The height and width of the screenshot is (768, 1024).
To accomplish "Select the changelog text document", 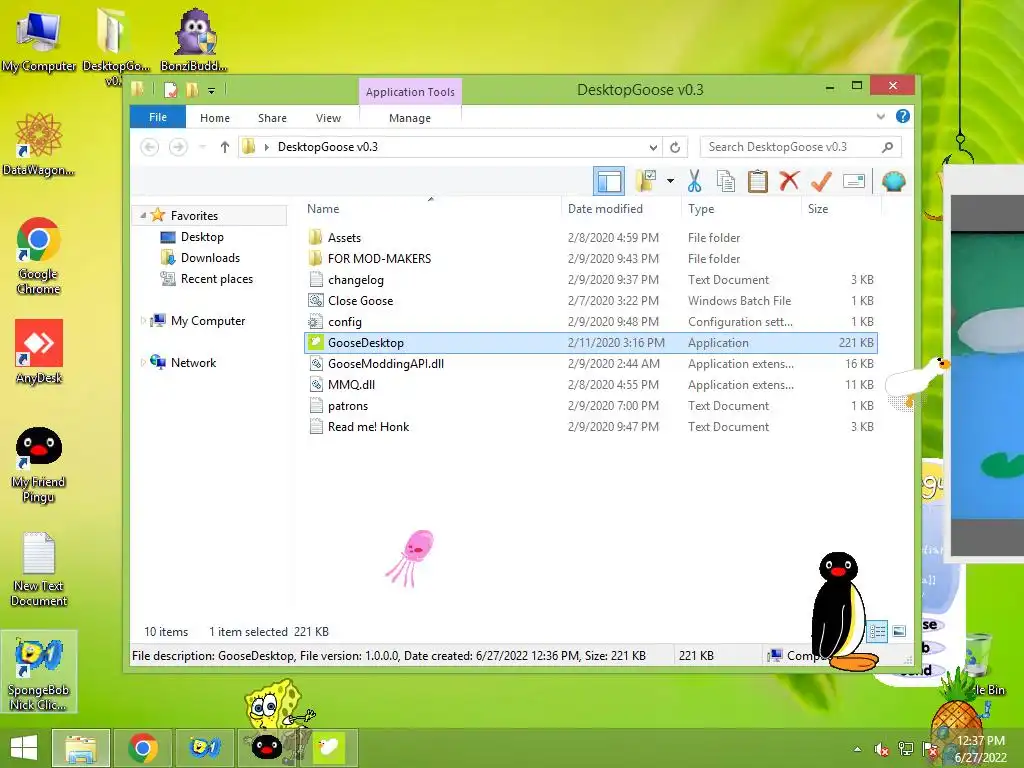I will [x=591, y=280].
